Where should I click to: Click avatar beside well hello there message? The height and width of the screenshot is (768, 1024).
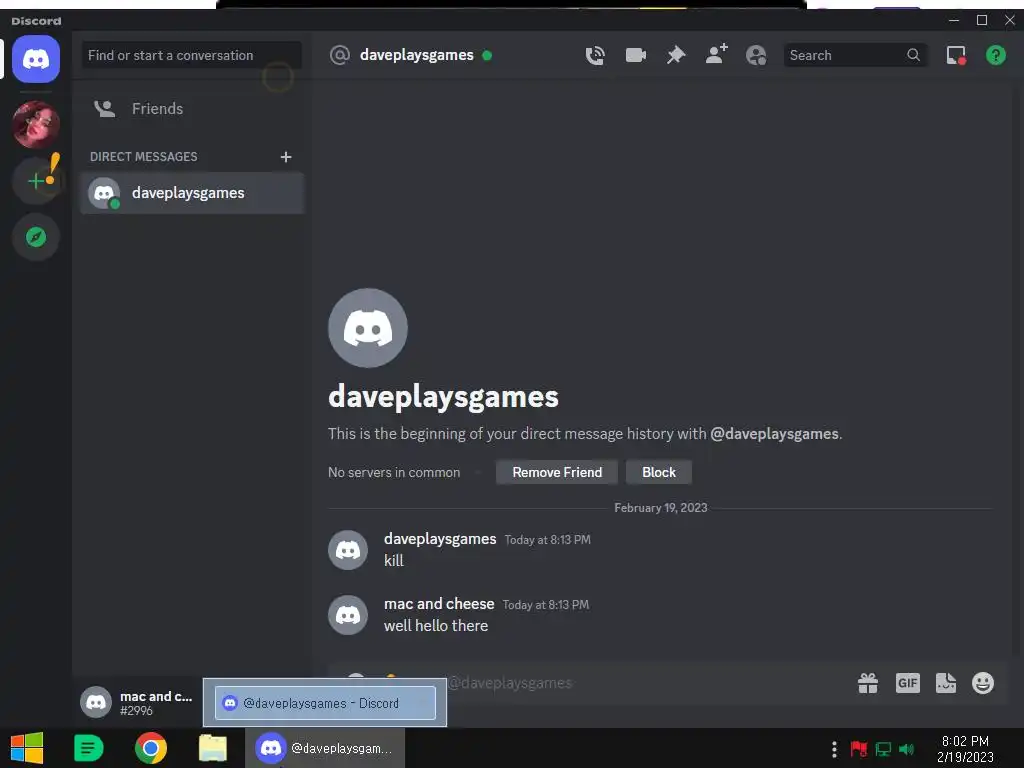pyautogui.click(x=347, y=615)
